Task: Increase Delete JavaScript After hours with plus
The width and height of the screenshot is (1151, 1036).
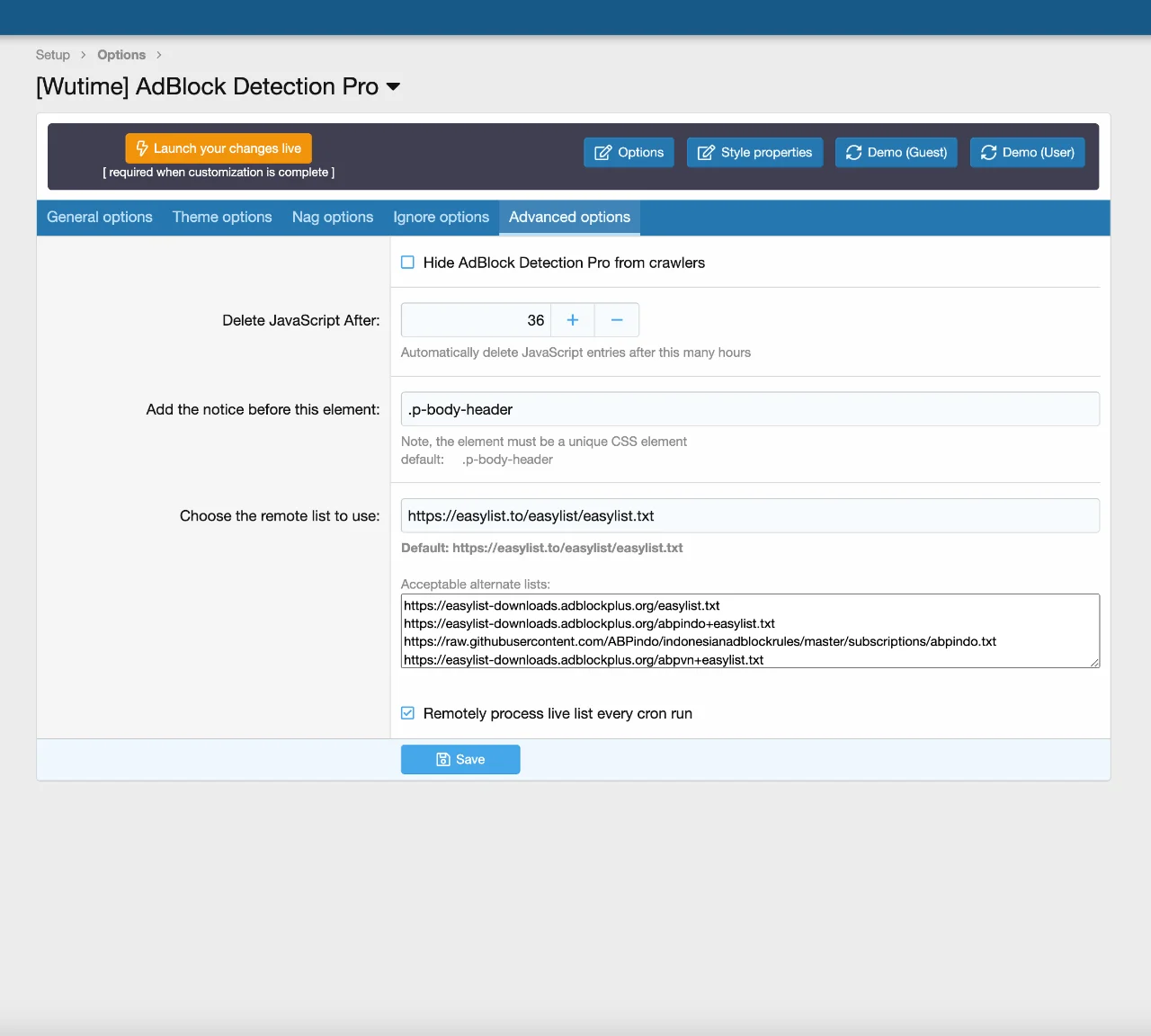Action: [573, 320]
